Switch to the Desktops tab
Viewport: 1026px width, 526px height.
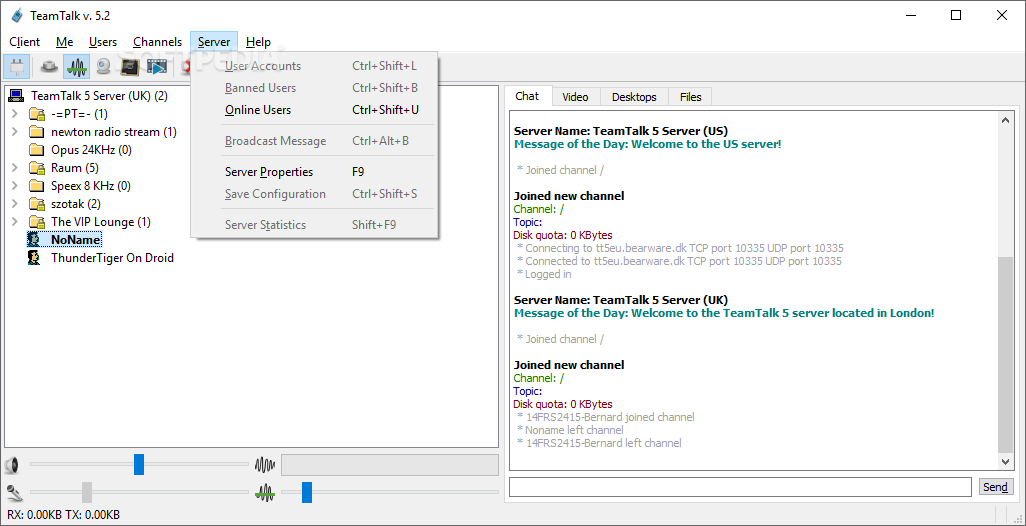[634, 97]
